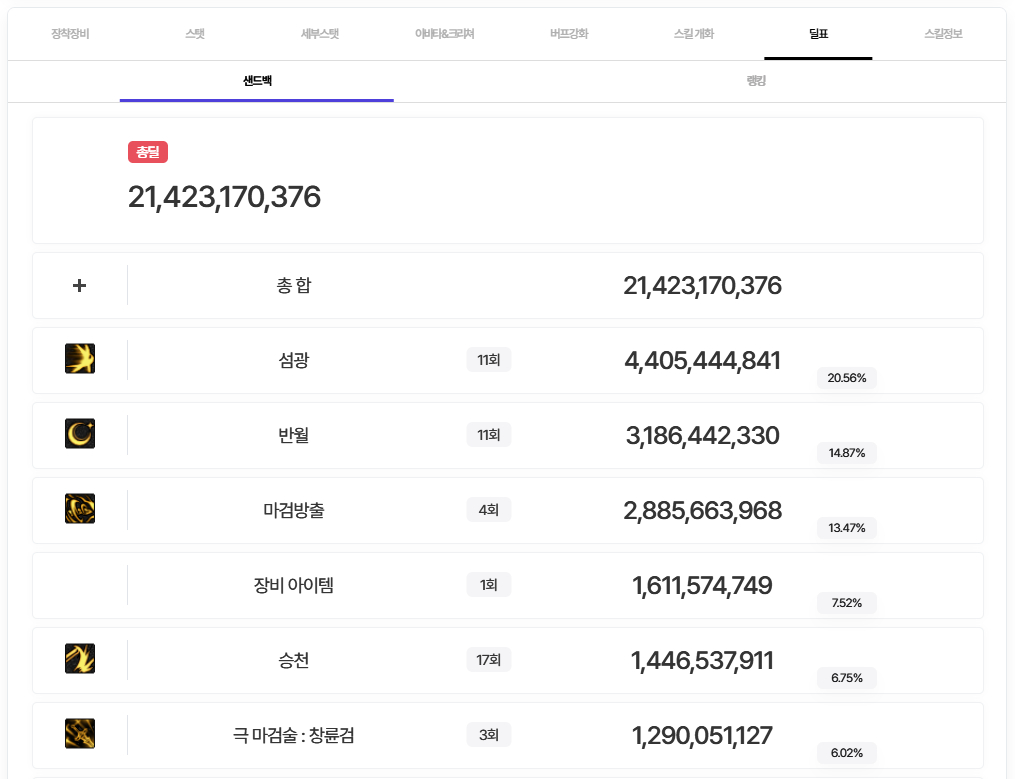
Task: Select the 샌드백 sub-tab
Action: (x=257, y=81)
